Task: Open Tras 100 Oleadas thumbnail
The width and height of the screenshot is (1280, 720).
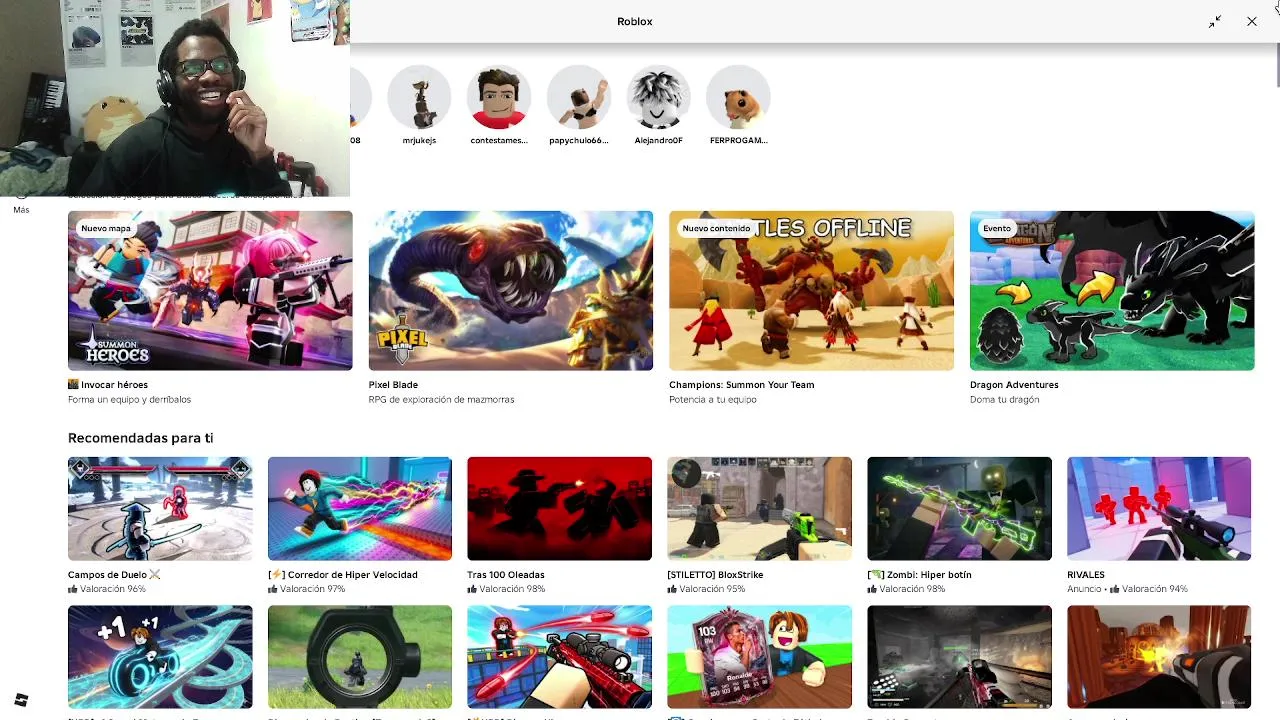Action: [x=559, y=509]
